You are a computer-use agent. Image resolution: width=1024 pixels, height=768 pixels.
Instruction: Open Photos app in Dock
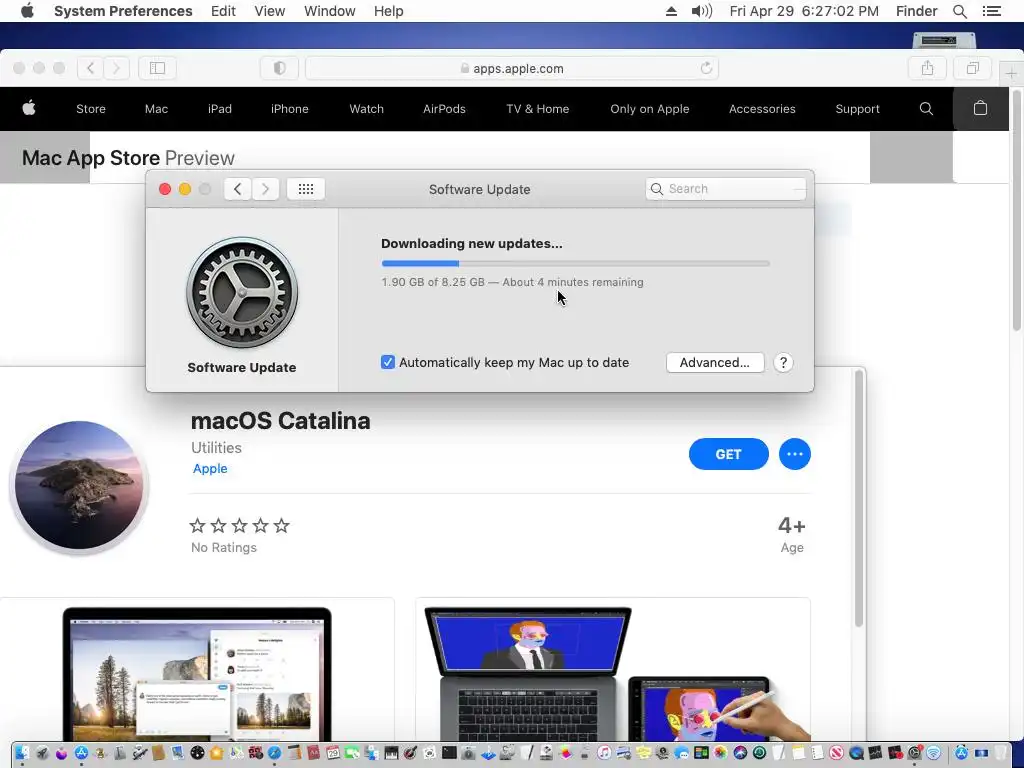coord(720,752)
